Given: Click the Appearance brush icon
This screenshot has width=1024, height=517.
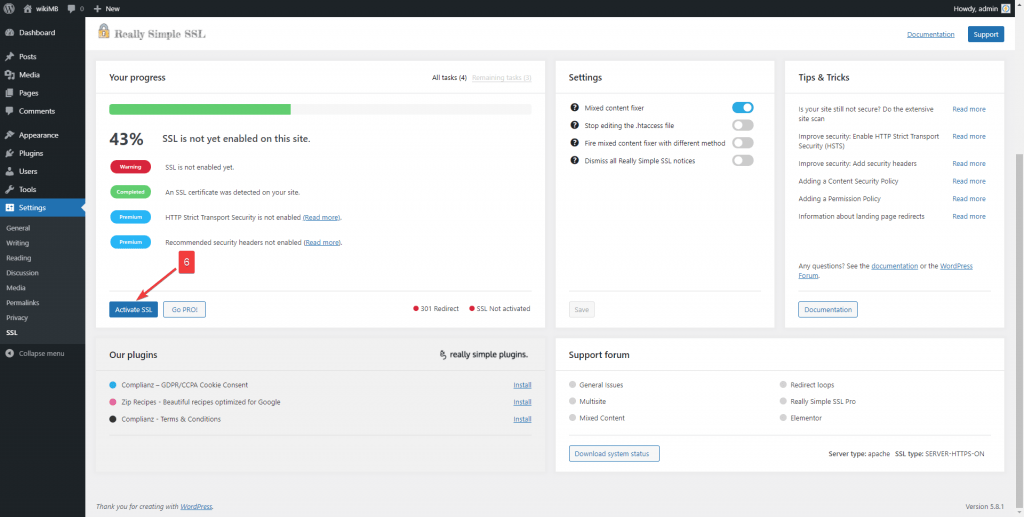Looking at the screenshot, I should pos(9,135).
